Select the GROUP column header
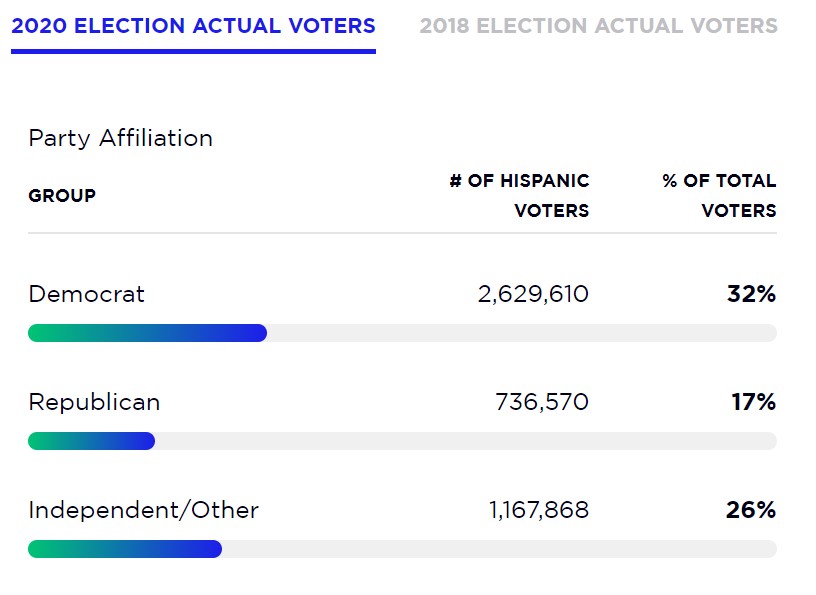816x595 pixels. tap(62, 196)
